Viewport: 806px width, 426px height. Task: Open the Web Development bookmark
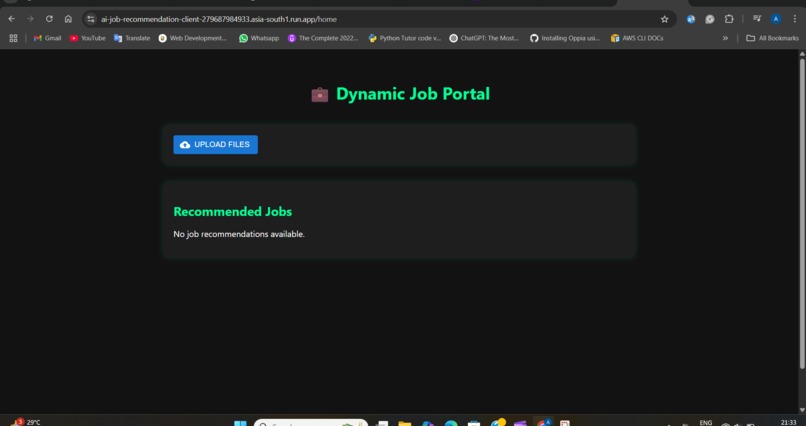193,38
